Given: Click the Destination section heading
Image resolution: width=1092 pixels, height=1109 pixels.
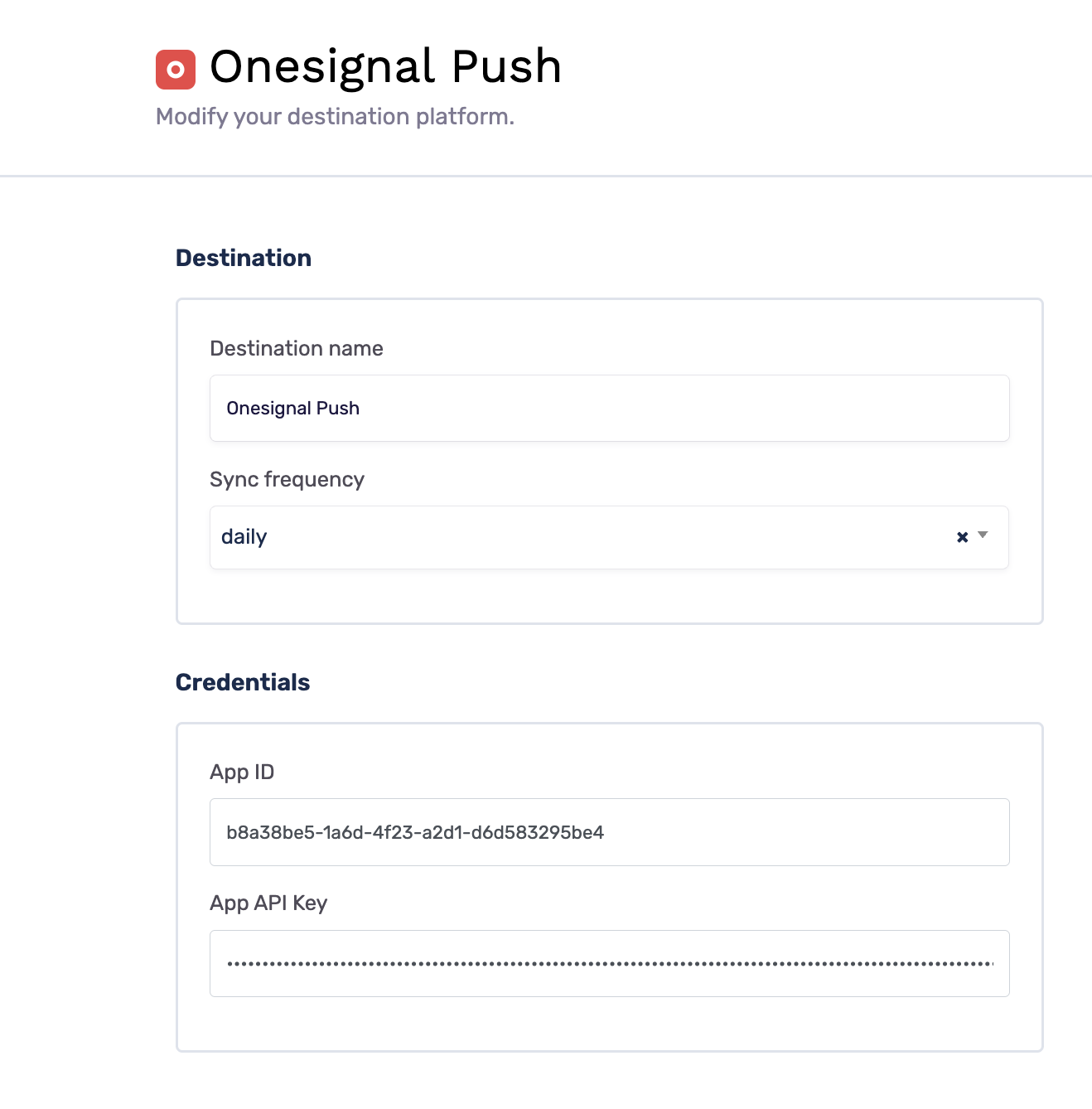Looking at the screenshot, I should point(243,258).
